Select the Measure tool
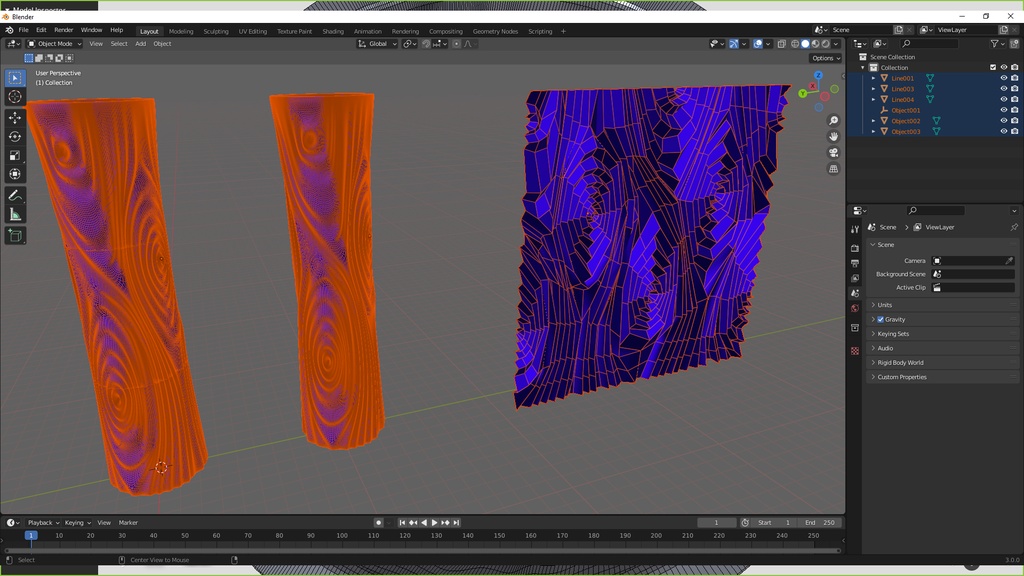This screenshot has height=576, width=1024. point(15,214)
